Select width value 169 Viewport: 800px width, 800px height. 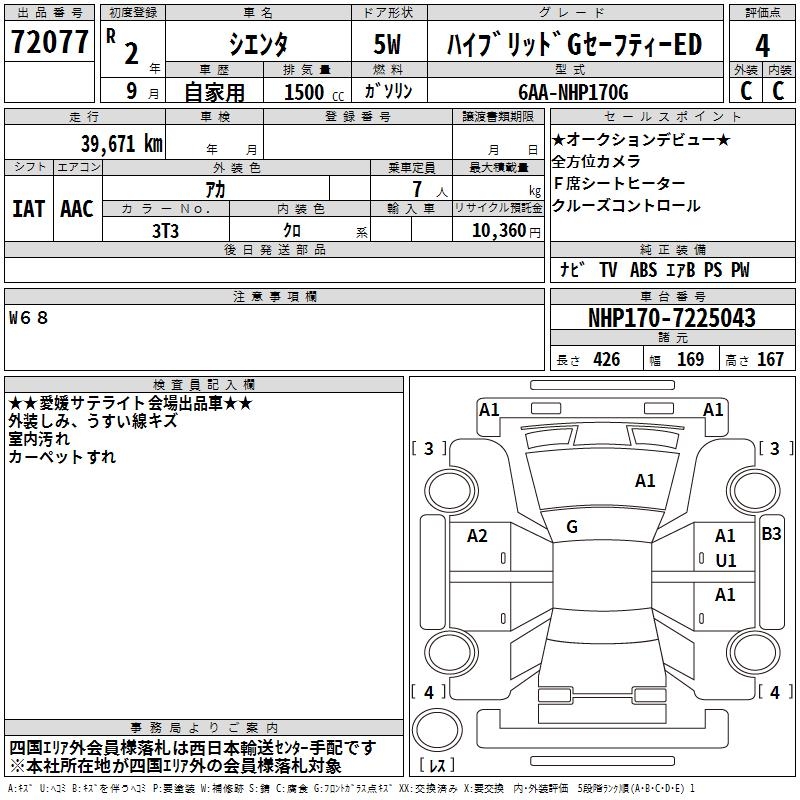(x=690, y=360)
